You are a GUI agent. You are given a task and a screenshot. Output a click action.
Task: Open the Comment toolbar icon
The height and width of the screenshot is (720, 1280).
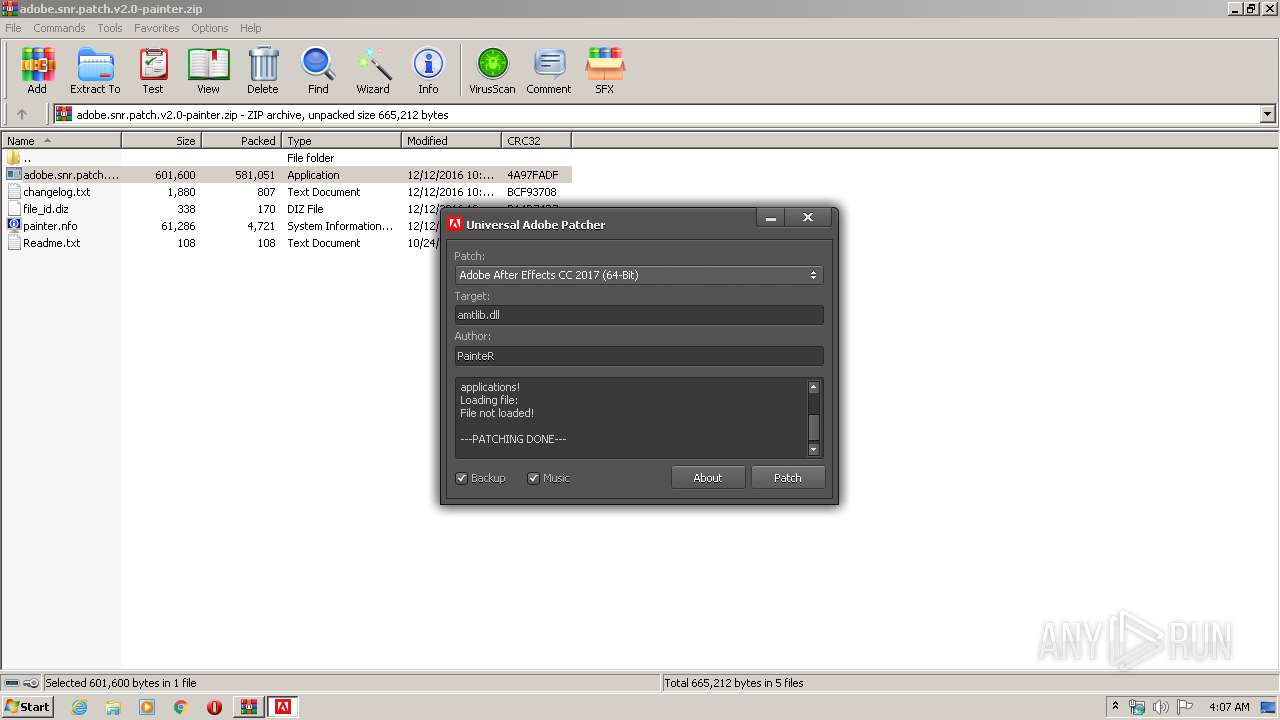point(549,70)
